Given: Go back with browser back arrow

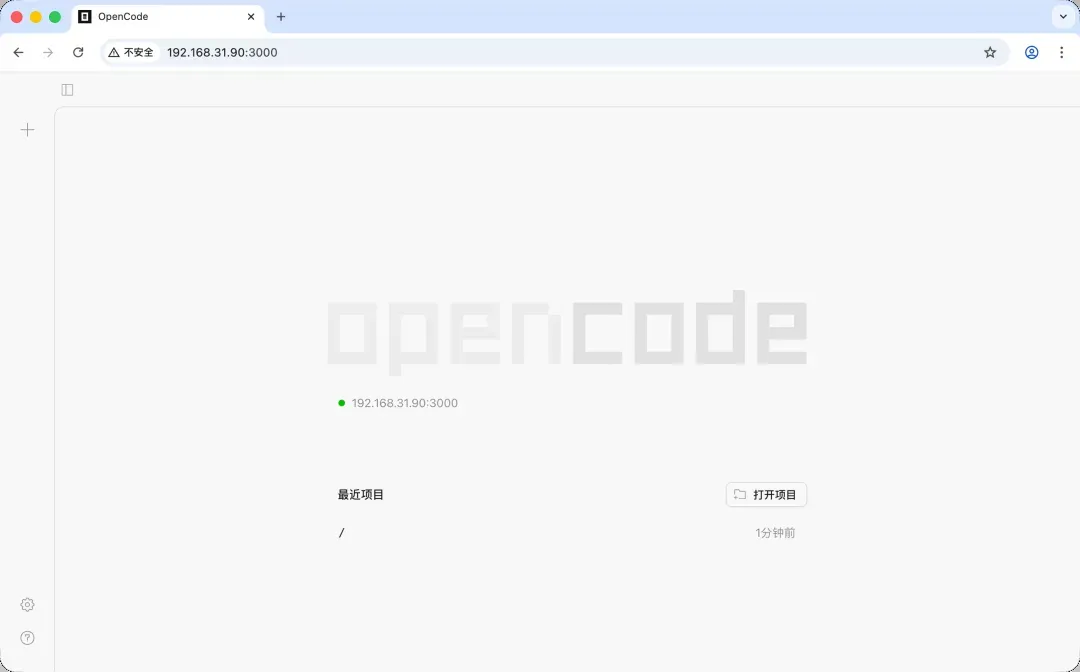Looking at the screenshot, I should [x=19, y=52].
